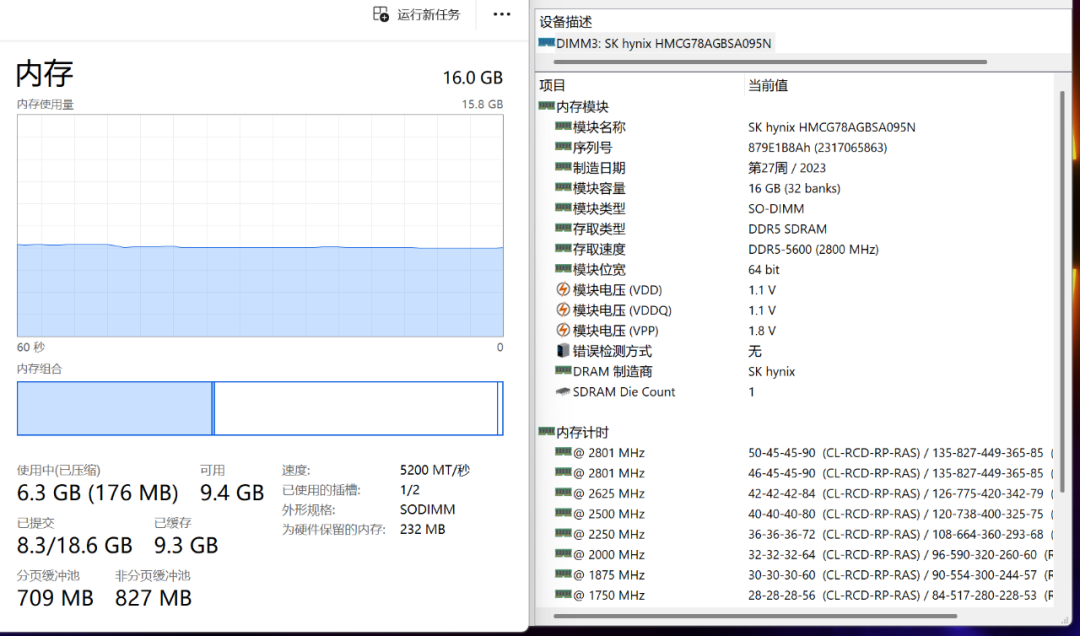Click the icon beside DRAM 制造商

click(563, 371)
